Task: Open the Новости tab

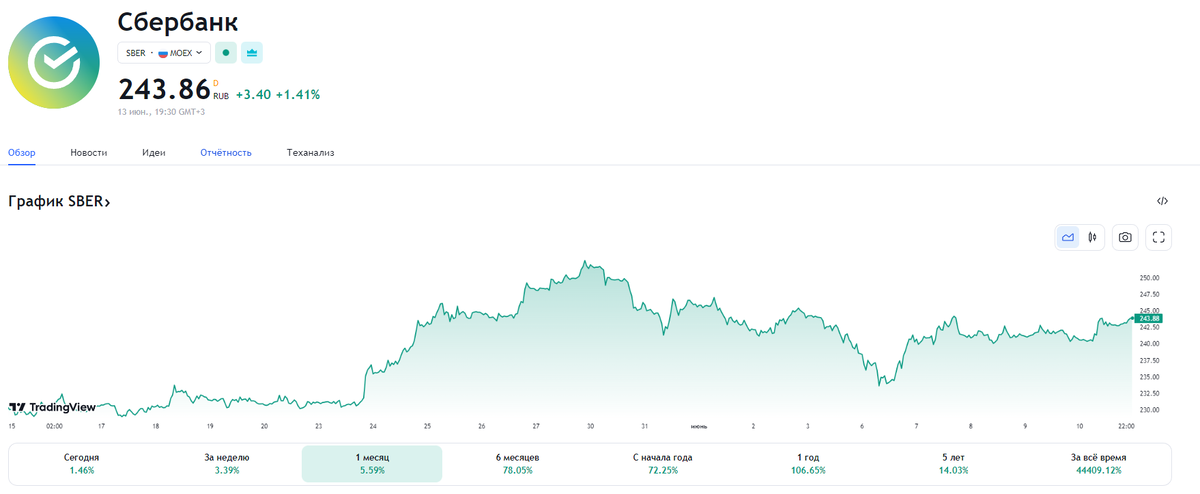Action: pos(89,153)
